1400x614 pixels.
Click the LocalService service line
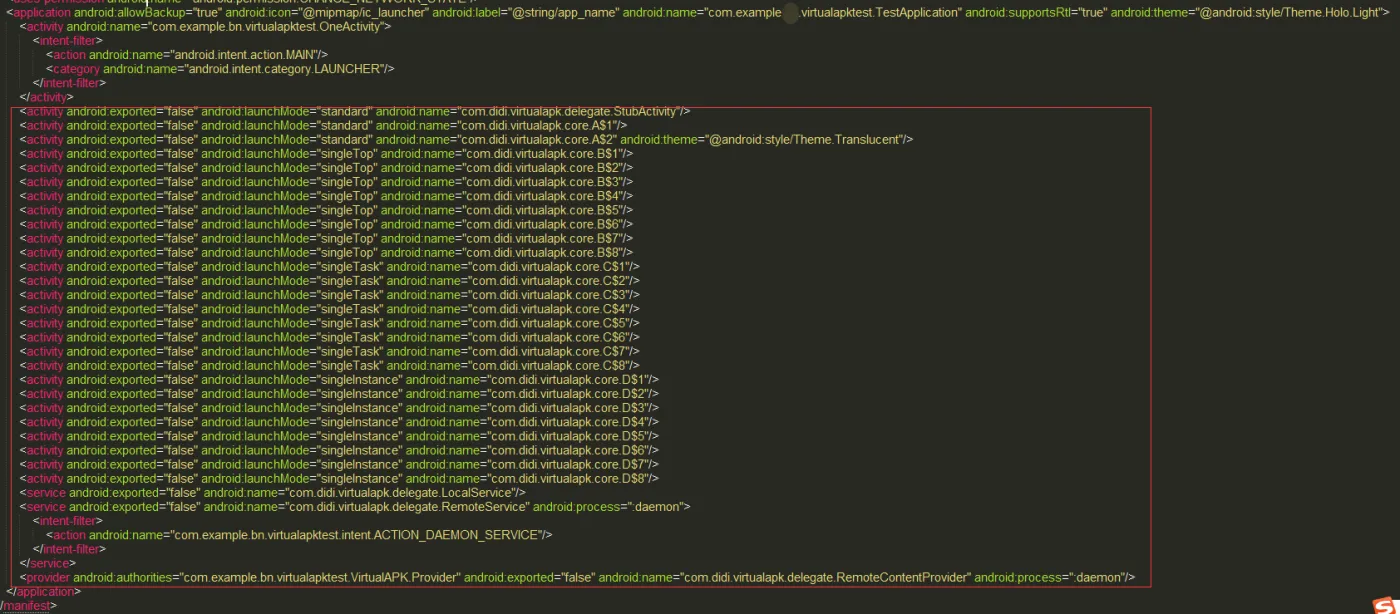click(x=272, y=493)
